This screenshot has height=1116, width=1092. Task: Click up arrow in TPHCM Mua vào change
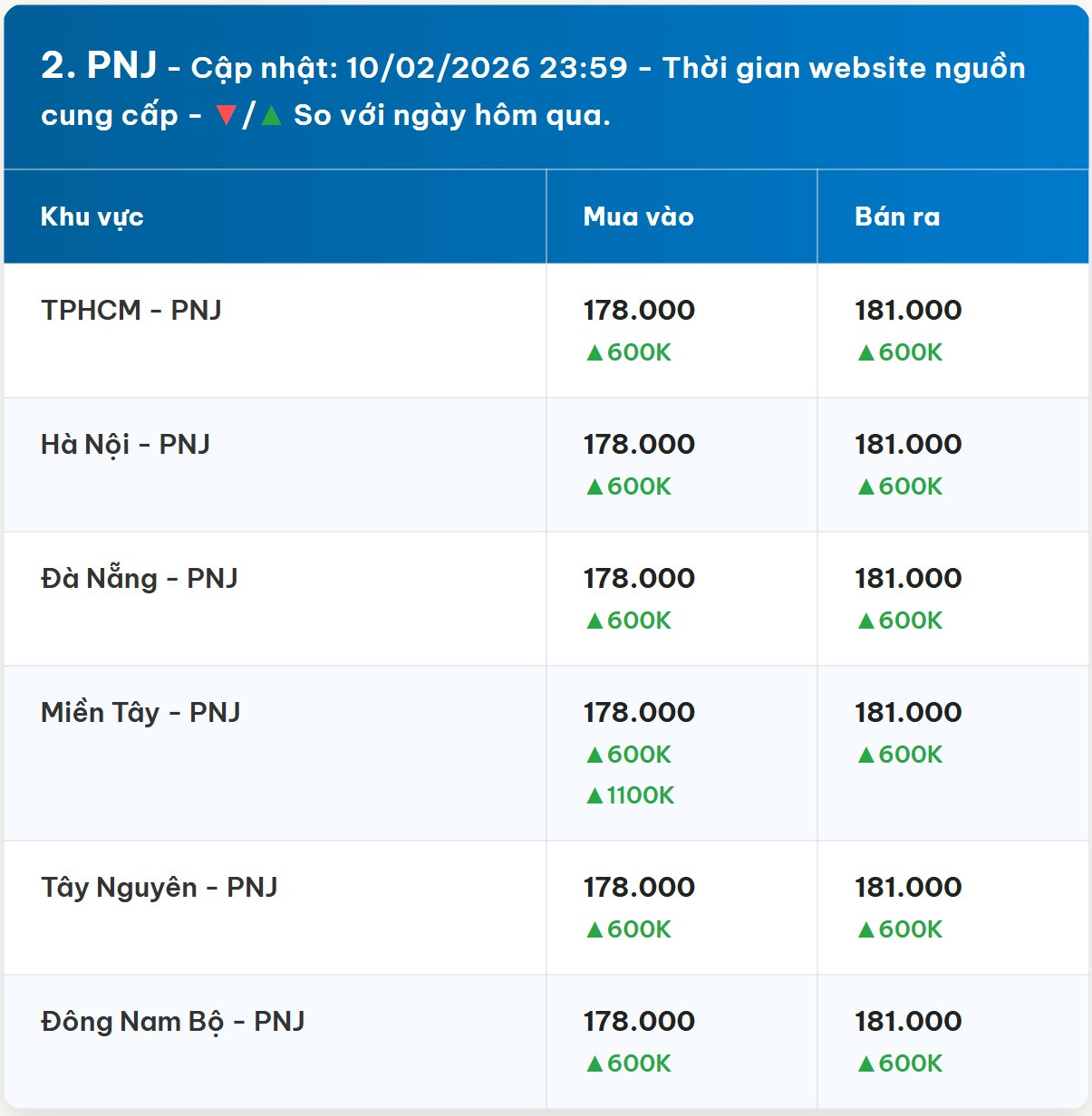[594, 352]
